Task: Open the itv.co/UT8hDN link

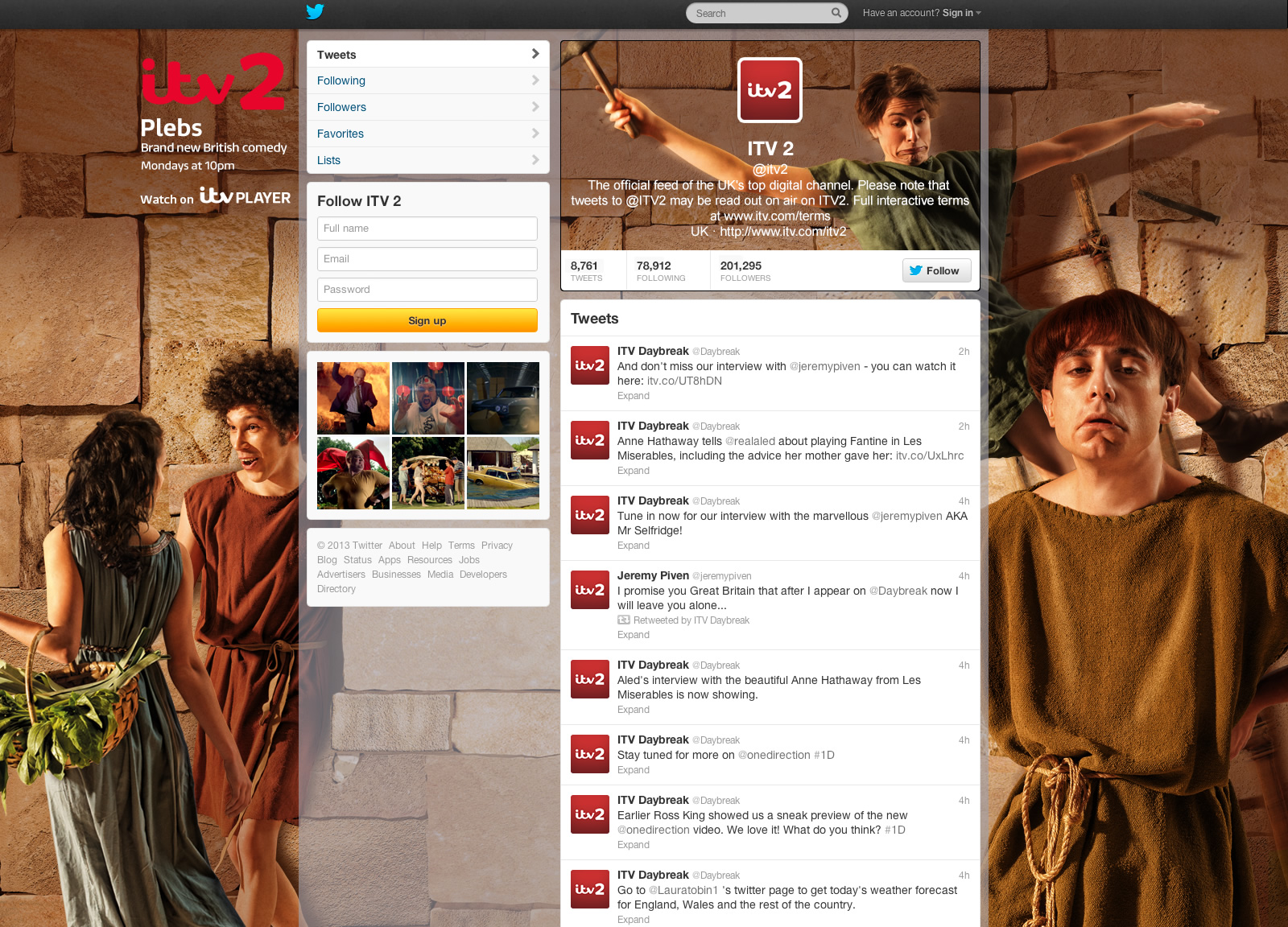Action: click(684, 381)
